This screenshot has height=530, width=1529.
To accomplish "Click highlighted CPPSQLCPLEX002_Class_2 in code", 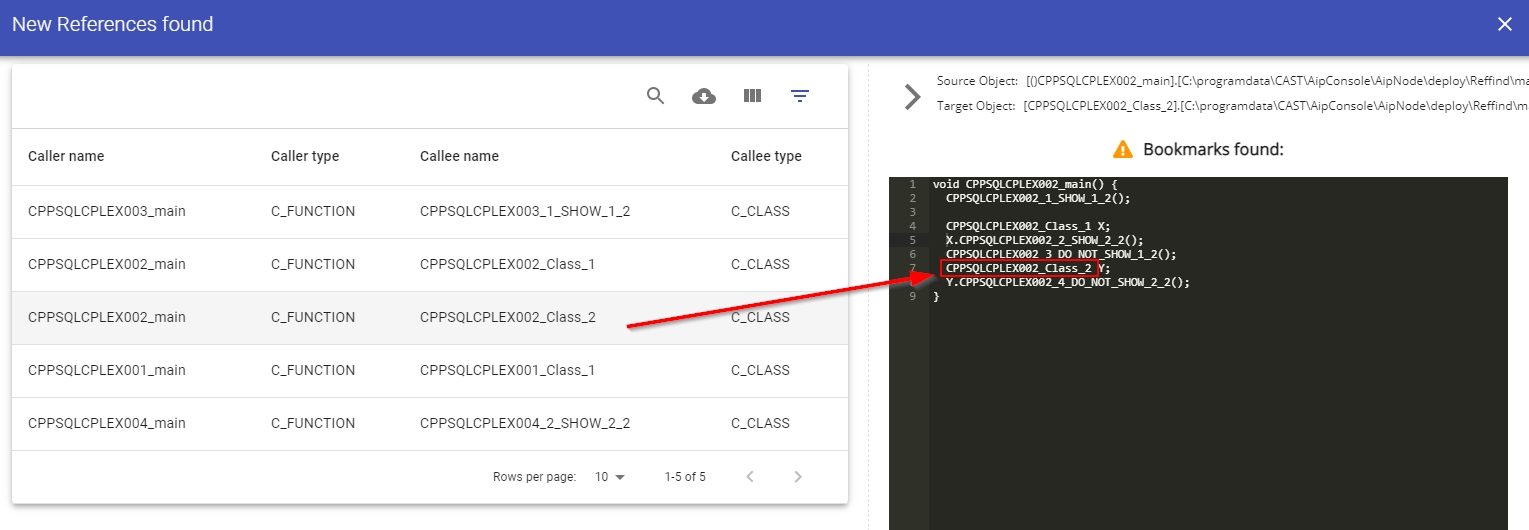I will click(1018, 268).
